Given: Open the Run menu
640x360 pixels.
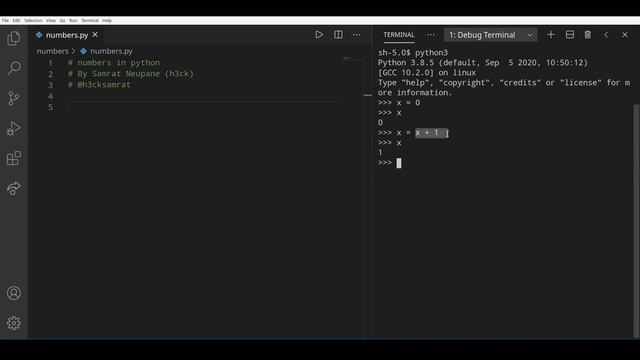Looking at the screenshot, I should 73,20.
